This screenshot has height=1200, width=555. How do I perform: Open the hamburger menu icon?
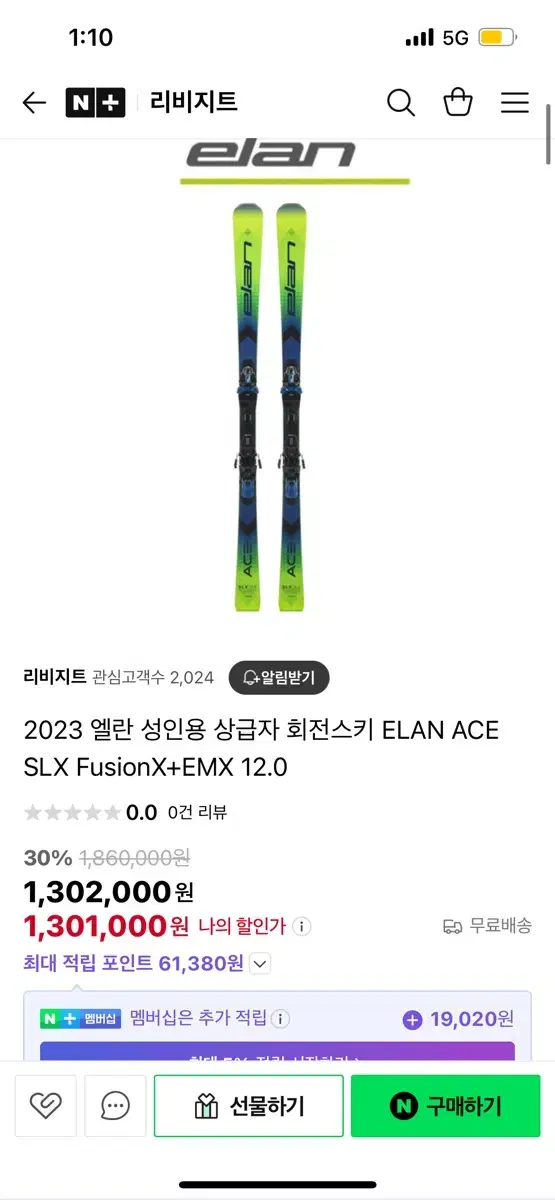pyautogui.click(x=515, y=102)
